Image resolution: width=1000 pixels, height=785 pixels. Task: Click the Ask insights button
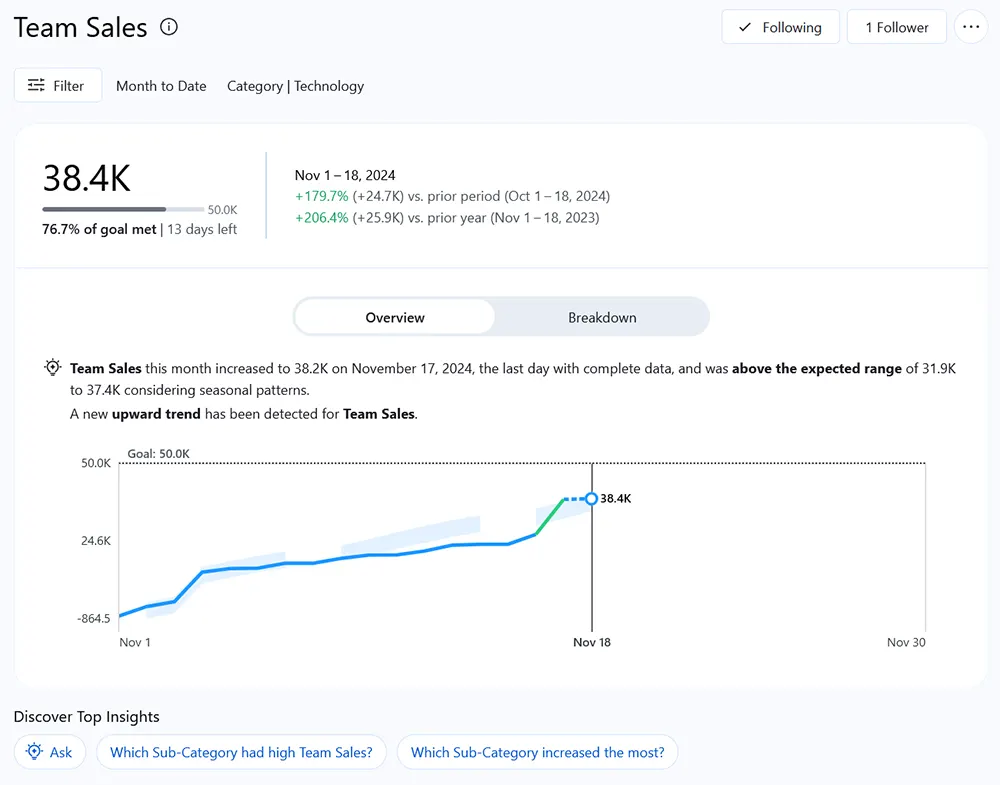coord(50,752)
